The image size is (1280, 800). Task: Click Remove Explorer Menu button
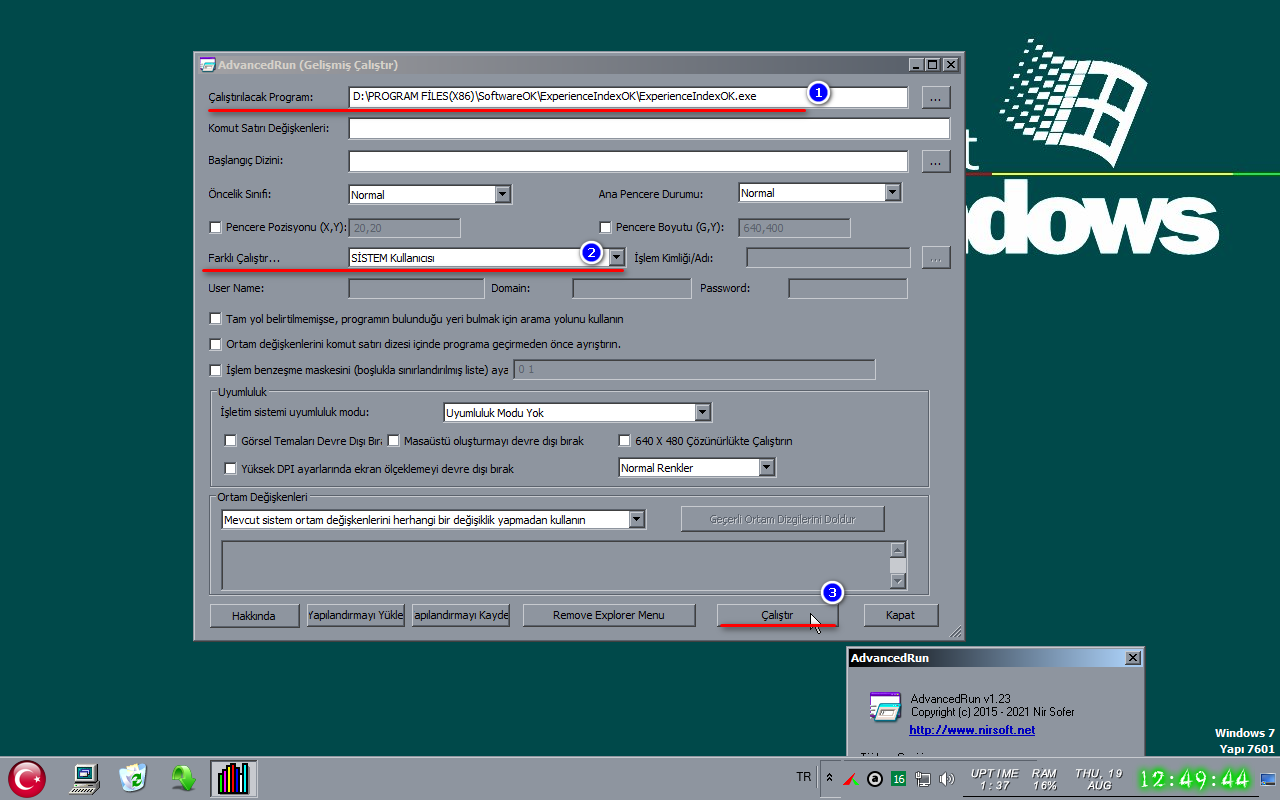click(609, 615)
